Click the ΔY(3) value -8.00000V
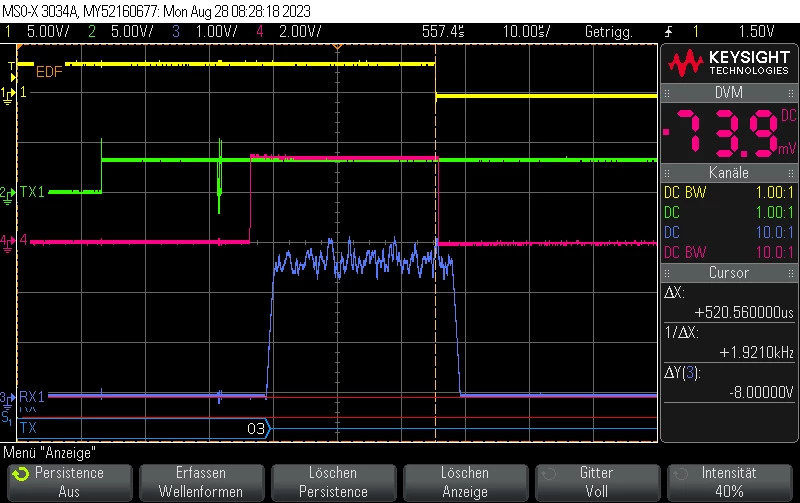This screenshot has height=503, width=800. tap(761, 392)
